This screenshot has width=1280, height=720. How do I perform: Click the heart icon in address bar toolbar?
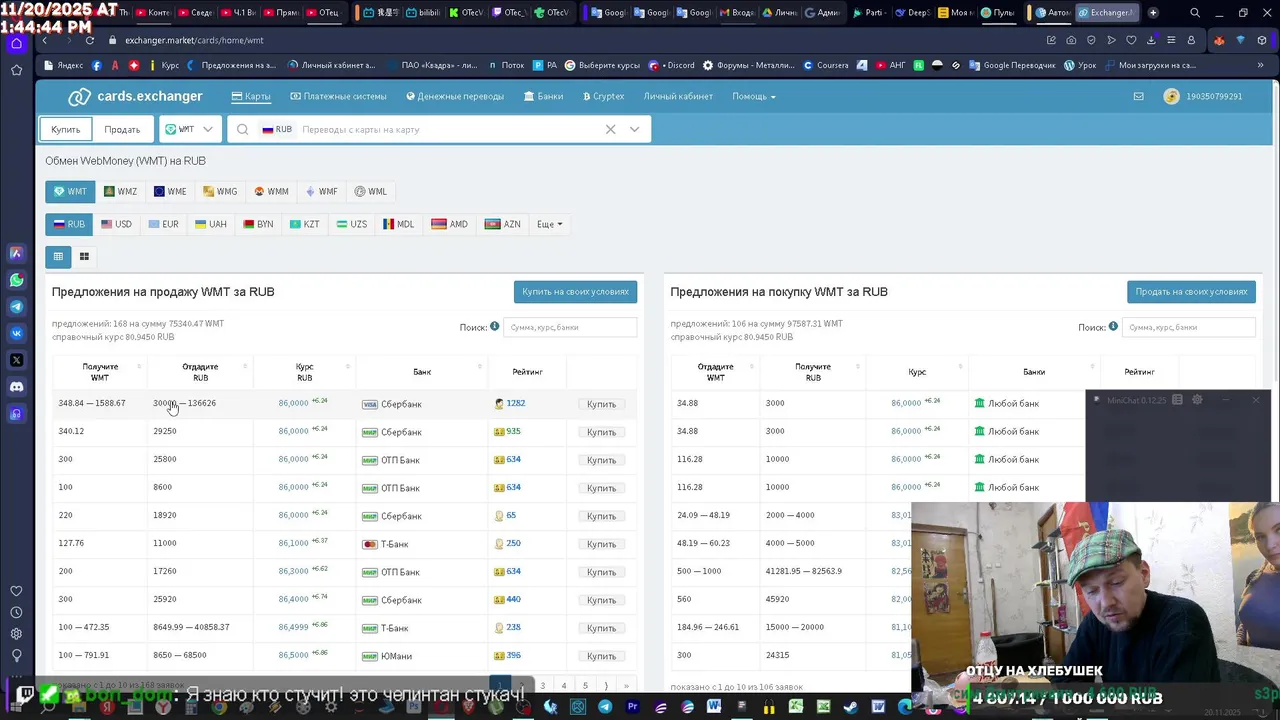click(x=1131, y=40)
